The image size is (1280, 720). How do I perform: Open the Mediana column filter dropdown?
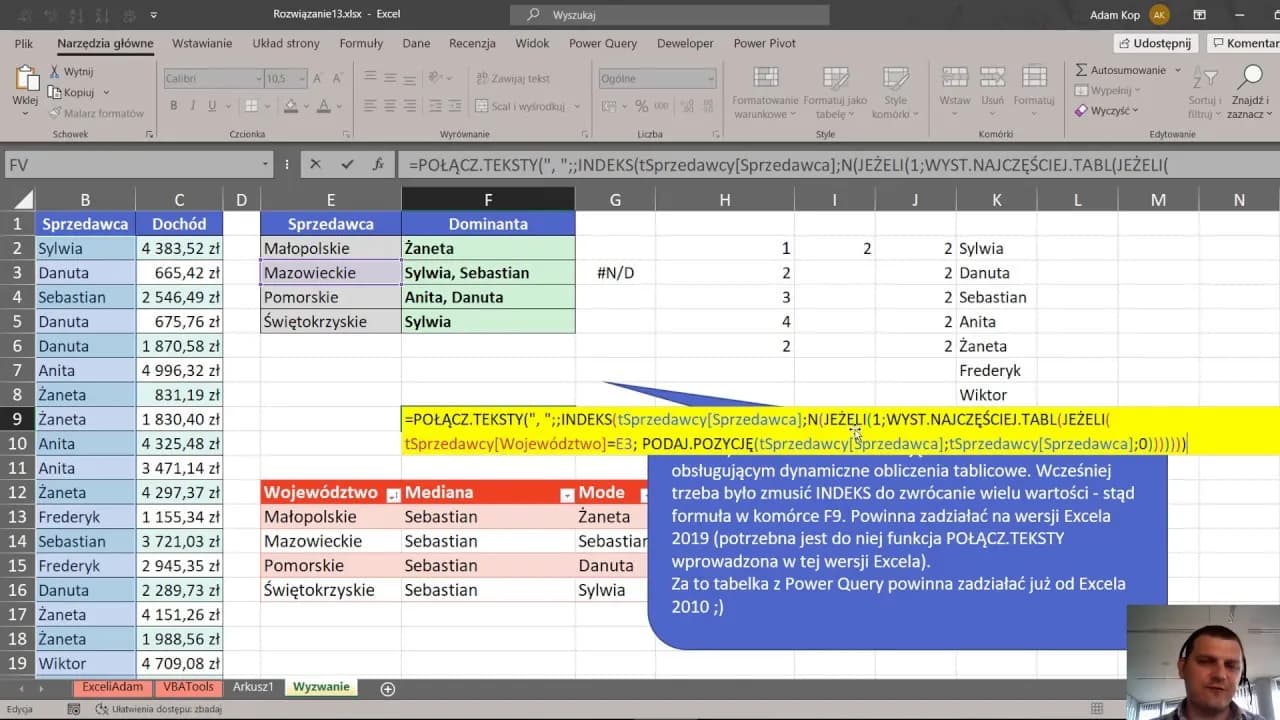click(x=567, y=494)
